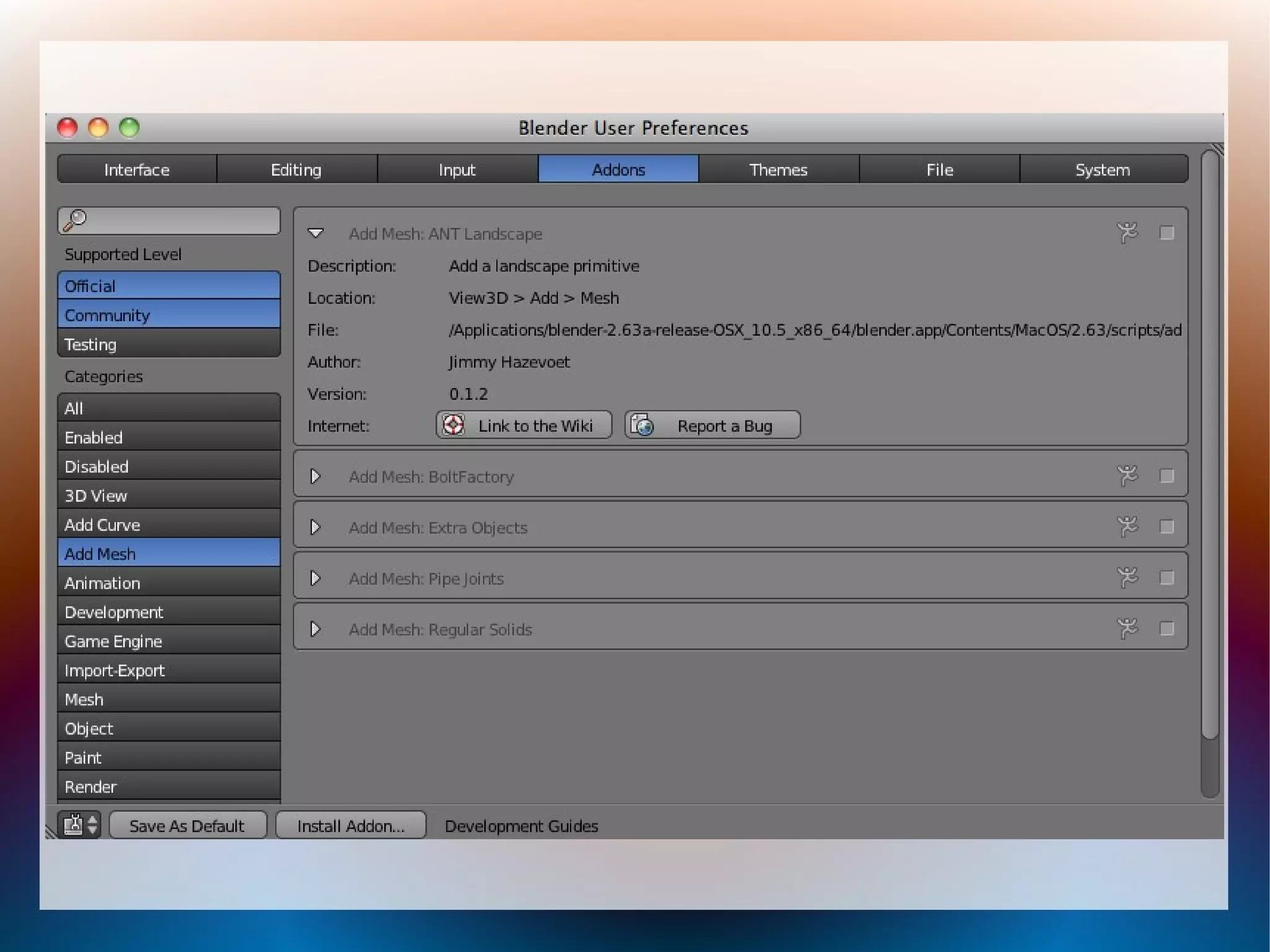The image size is (1270, 952).
Task: Click the addon file path text
Action: pos(815,330)
